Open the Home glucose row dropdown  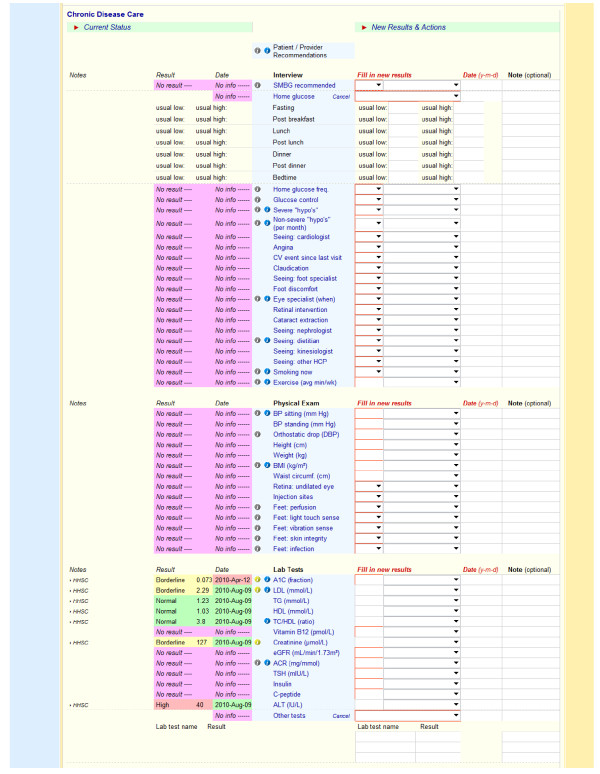coord(408,96)
